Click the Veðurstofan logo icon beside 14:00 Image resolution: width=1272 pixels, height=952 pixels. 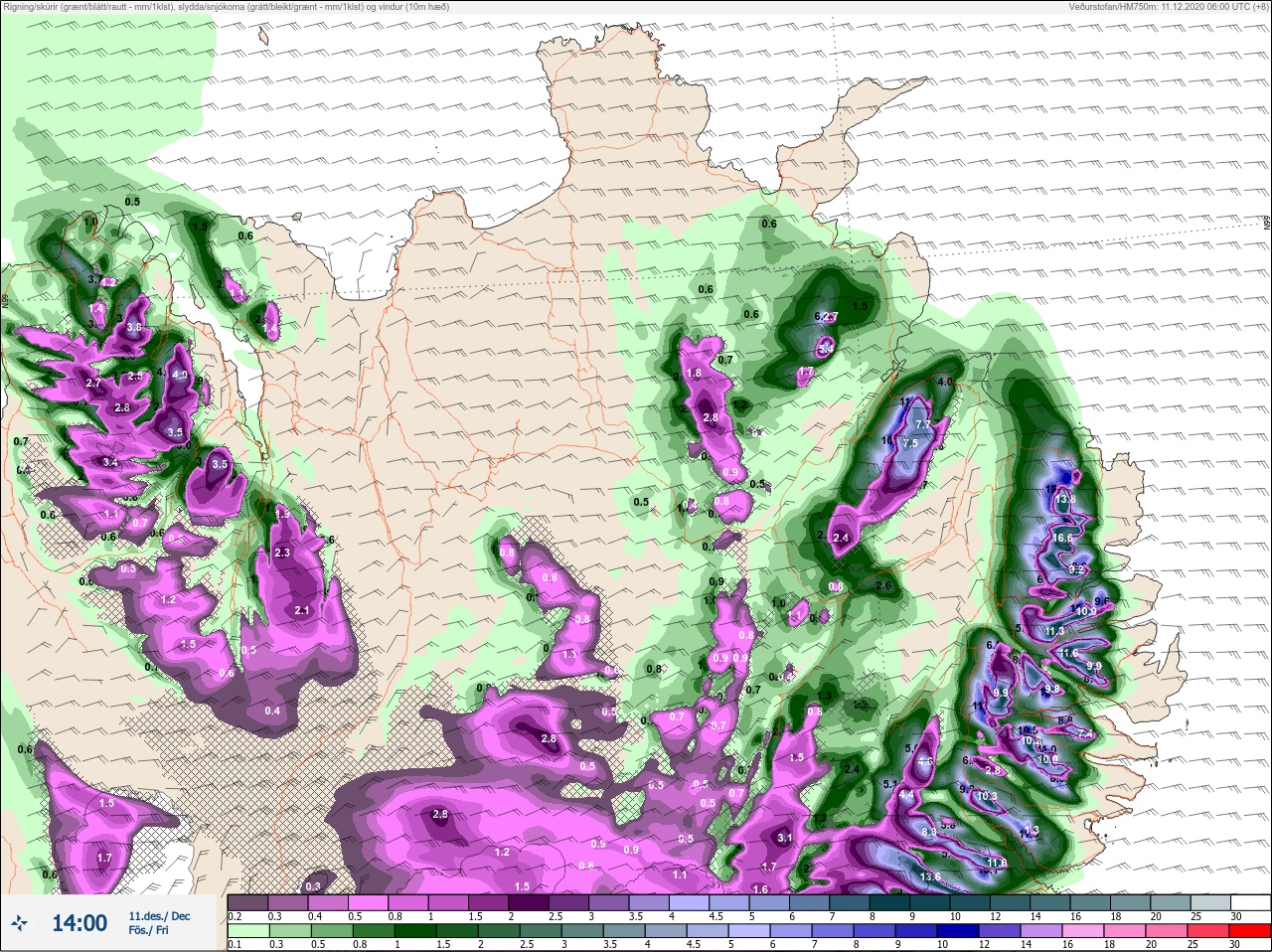pos(19,923)
